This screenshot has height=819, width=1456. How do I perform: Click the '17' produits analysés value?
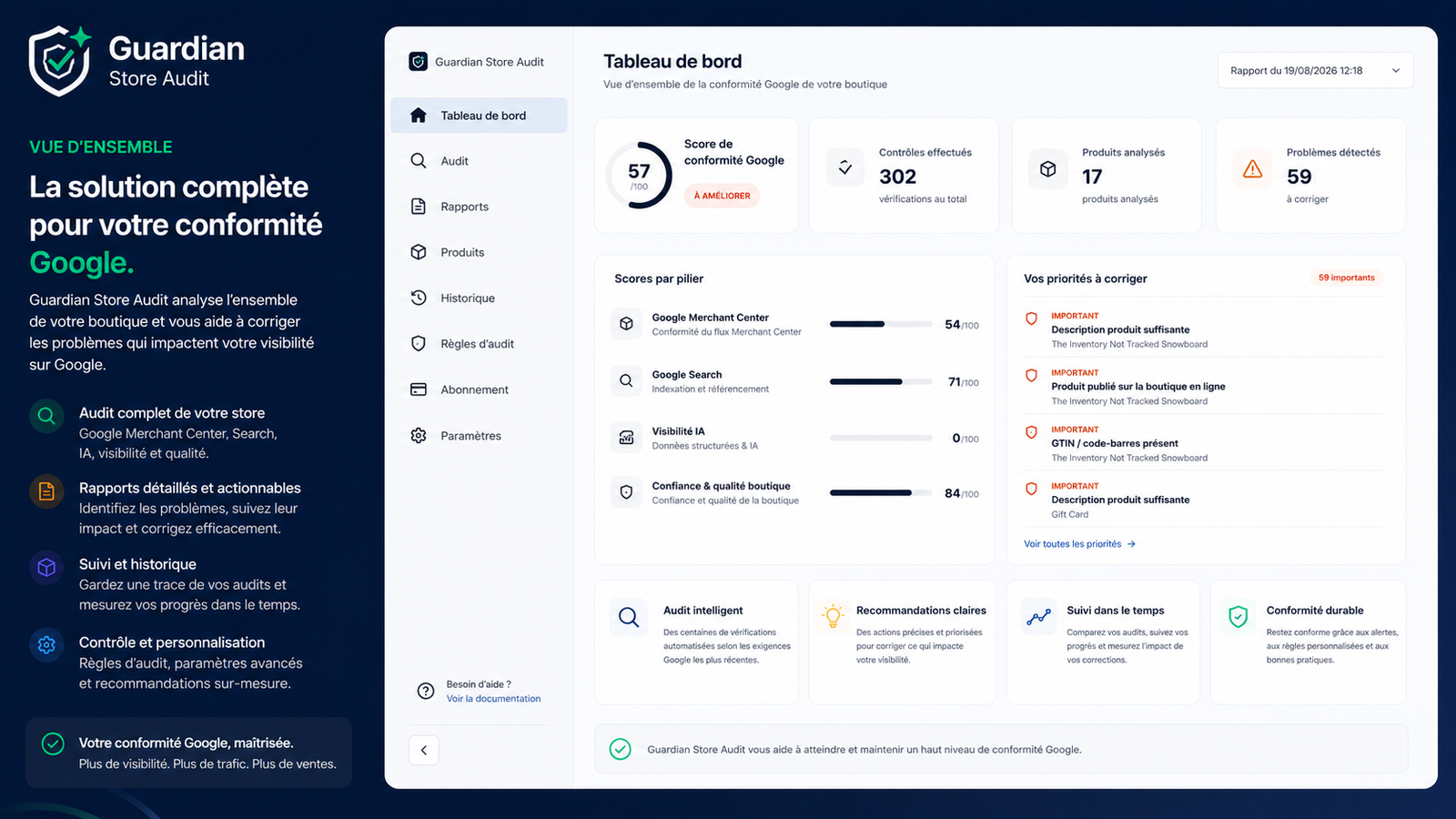pos(1092,177)
